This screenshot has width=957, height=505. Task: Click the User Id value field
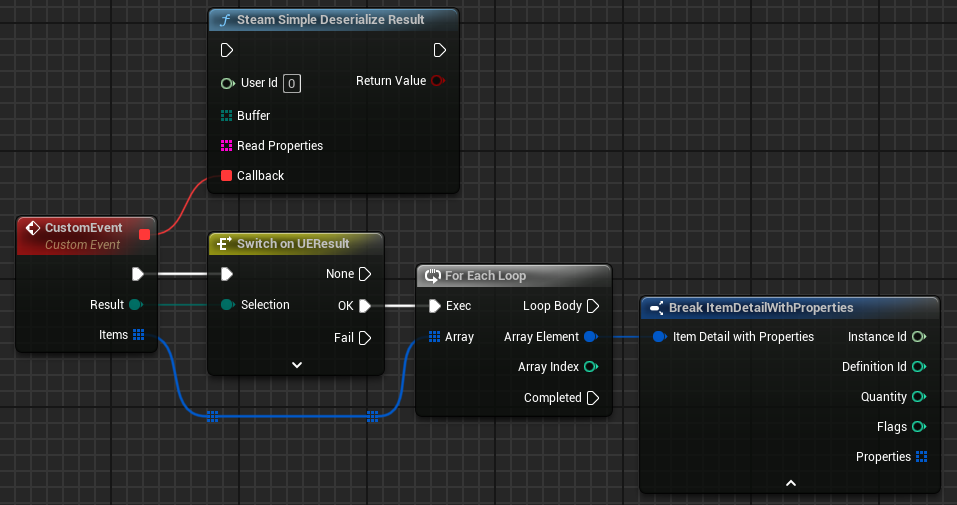[292, 83]
